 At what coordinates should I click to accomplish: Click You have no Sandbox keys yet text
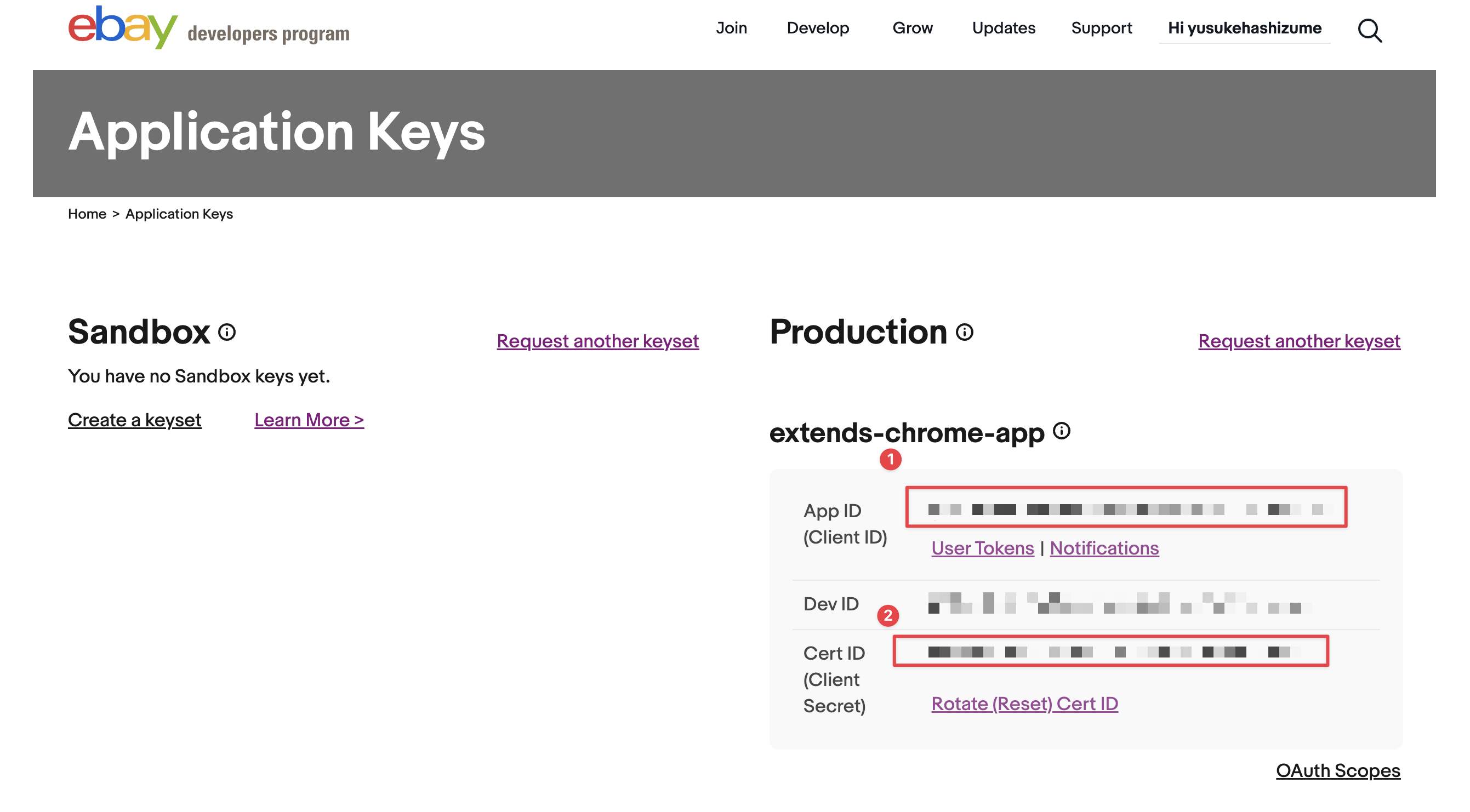point(198,376)
